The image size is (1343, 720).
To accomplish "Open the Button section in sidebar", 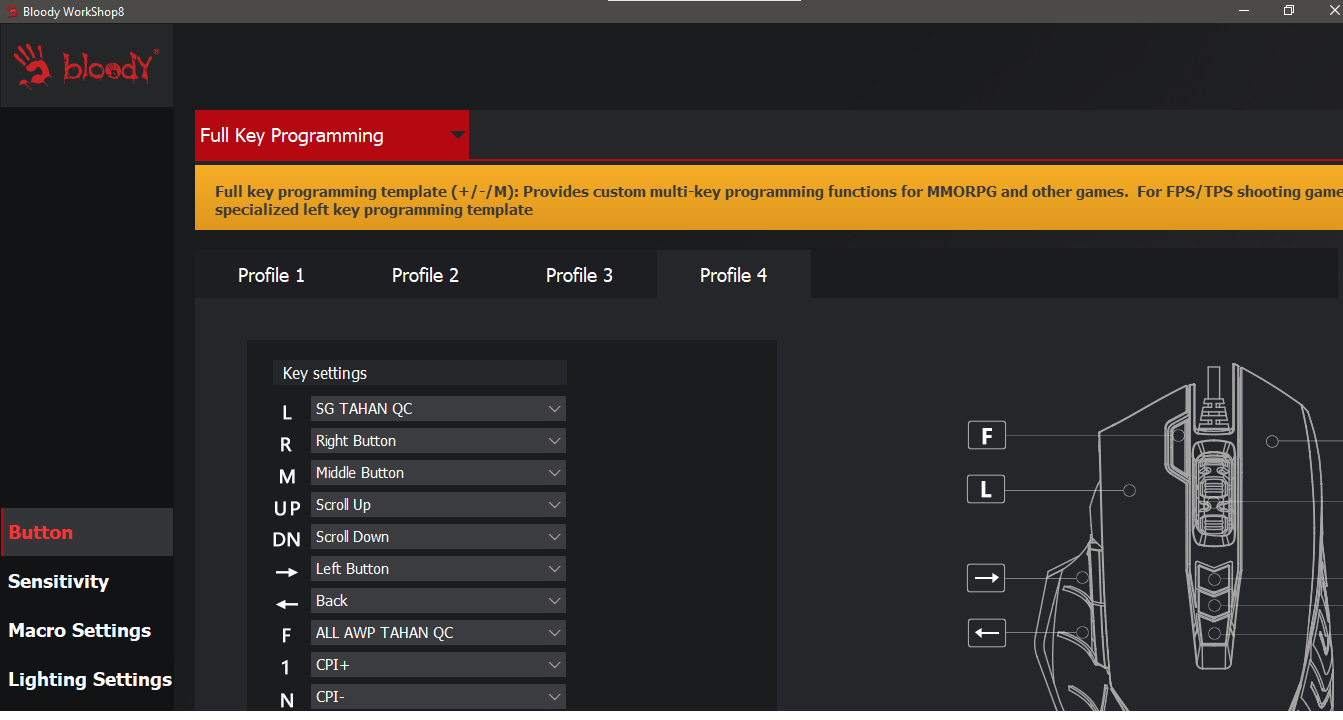I will pos(86,532).
